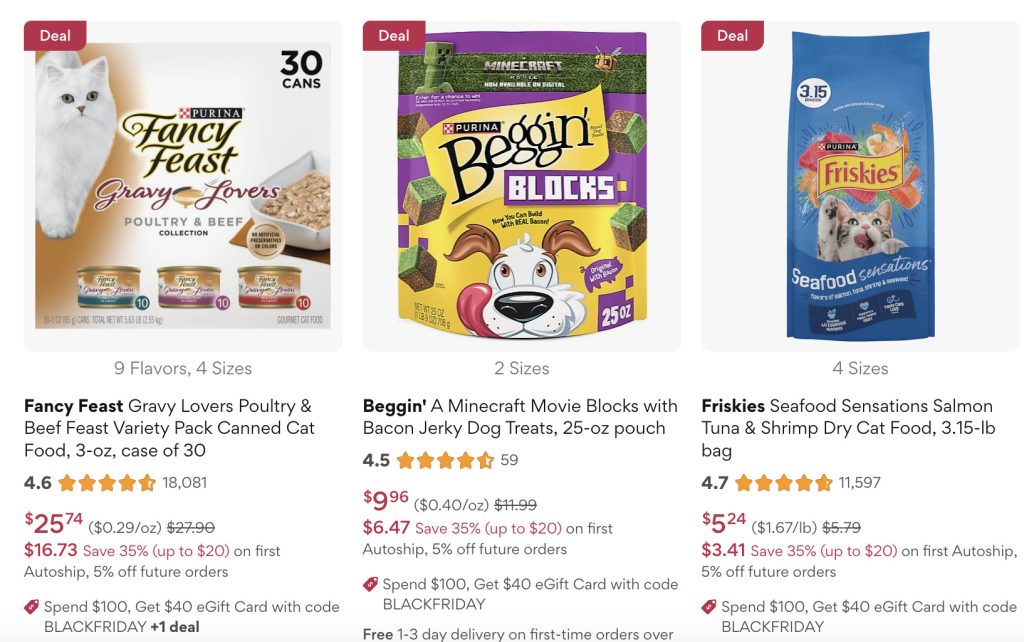Viewport: 1024px width, 642px height.
Task: Click the Deal badge on Friskies bag
Action: (732, 36)
